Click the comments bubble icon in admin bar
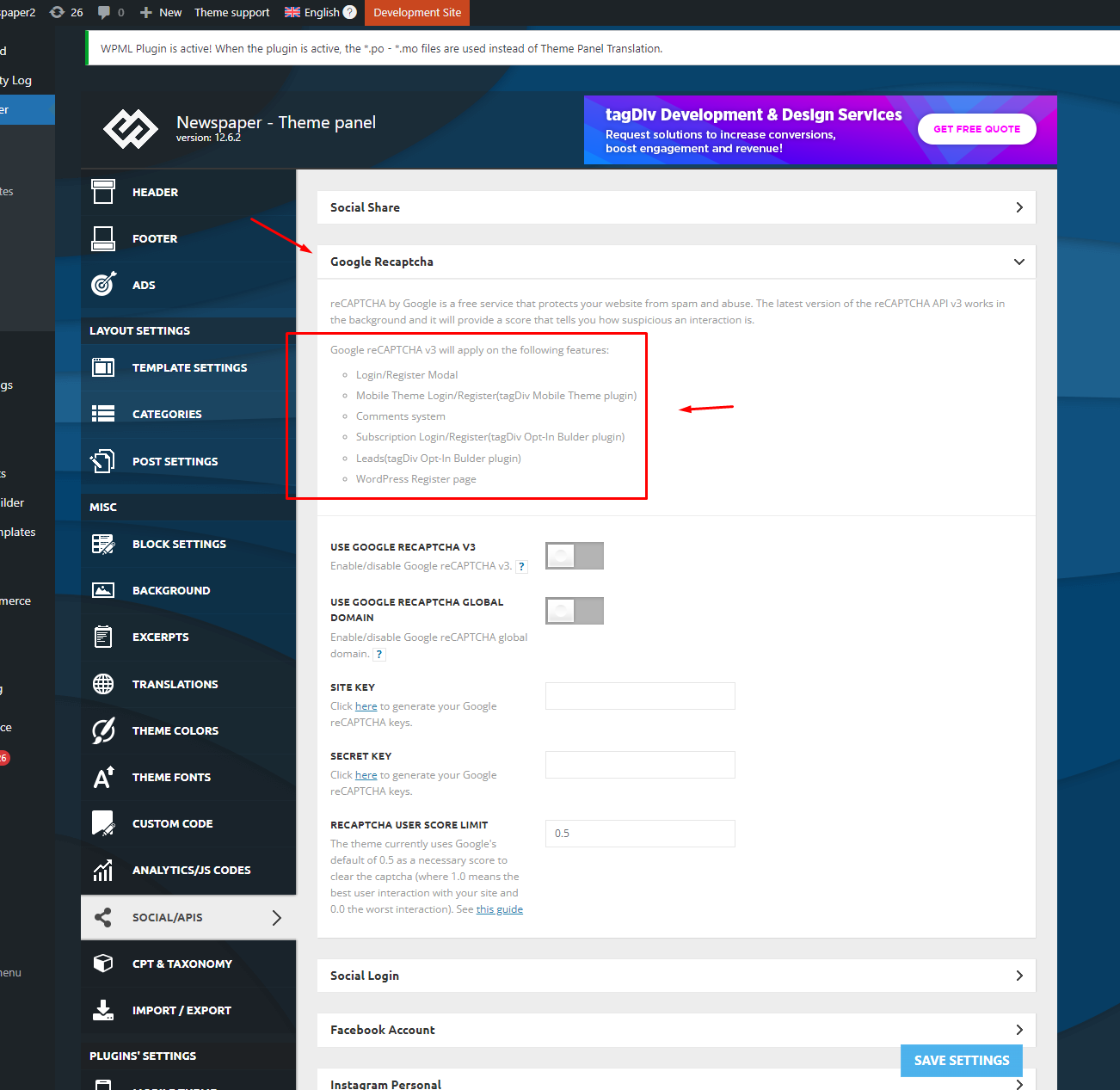This screenshot has width=1120, height=1090. [x=104, y=12]
